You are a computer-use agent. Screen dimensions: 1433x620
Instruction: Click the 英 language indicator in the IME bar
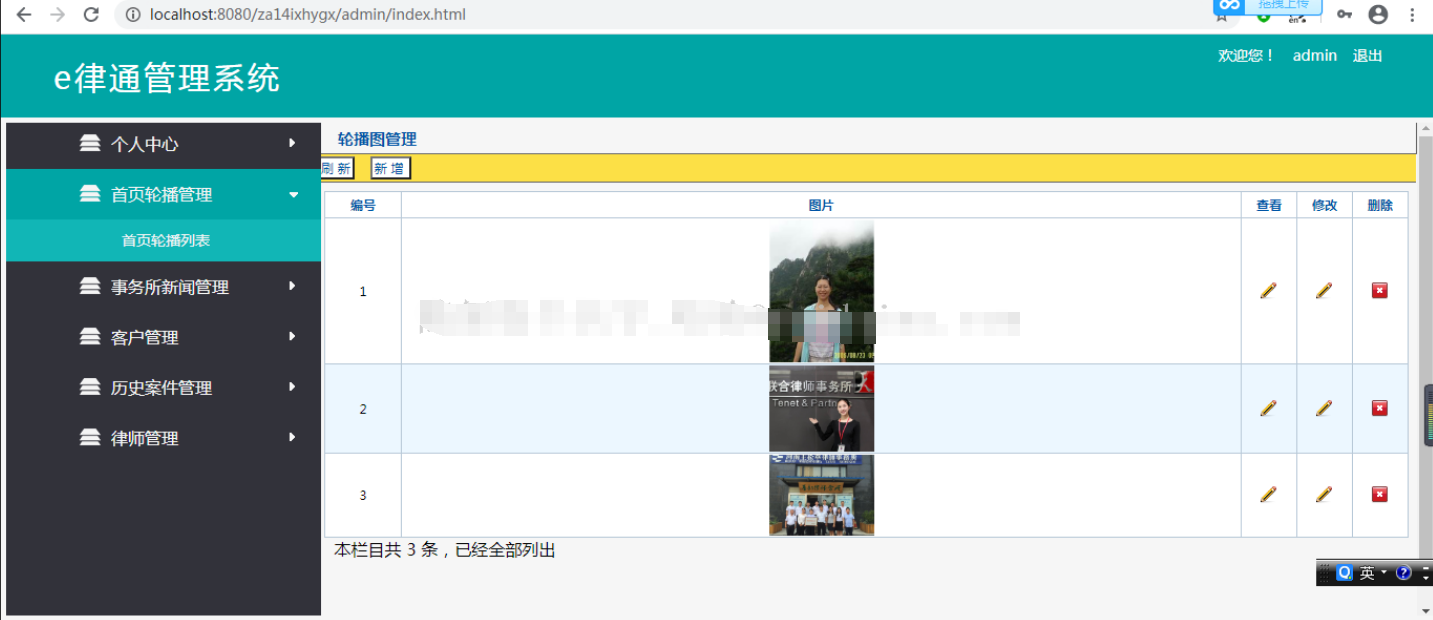pyautogui.click(x=1367, y=573)
